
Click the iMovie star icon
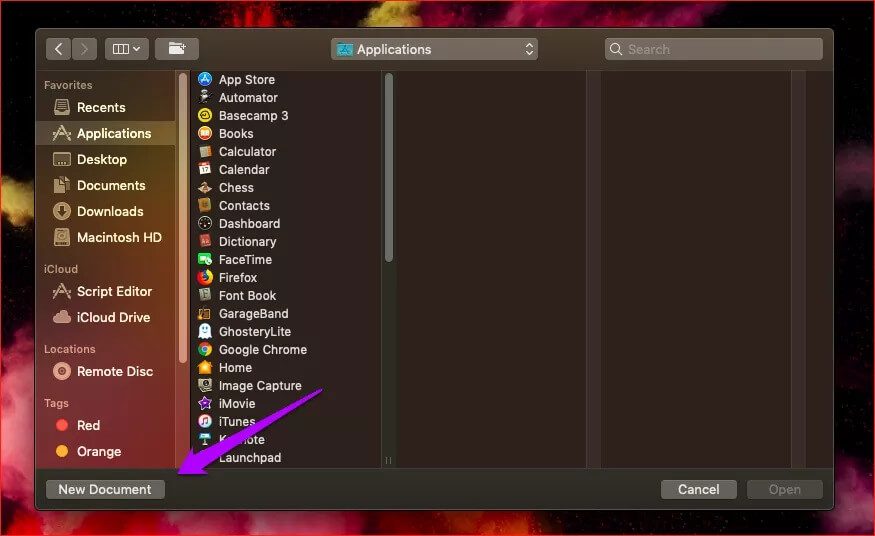(205, 403)
